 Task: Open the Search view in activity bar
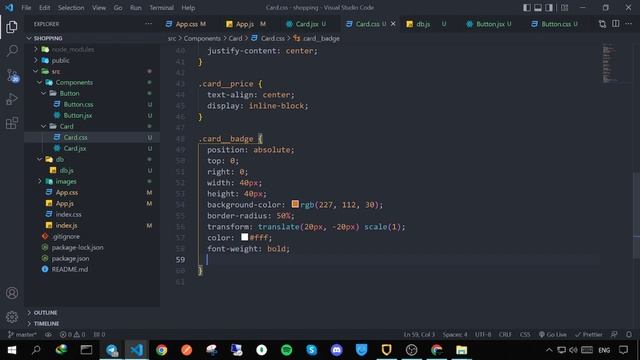(12, 51)
